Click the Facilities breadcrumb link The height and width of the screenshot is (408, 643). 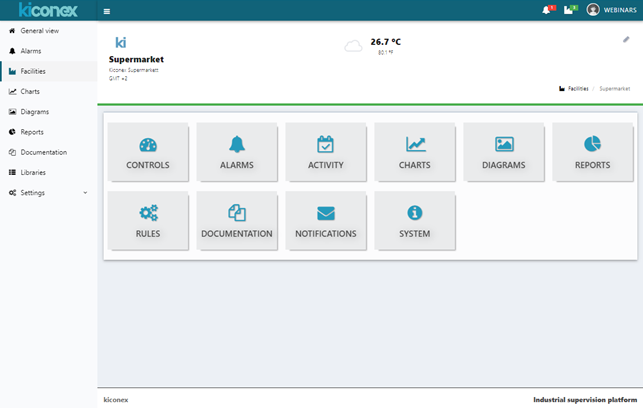pyautogui.click(x=577, y=89)
